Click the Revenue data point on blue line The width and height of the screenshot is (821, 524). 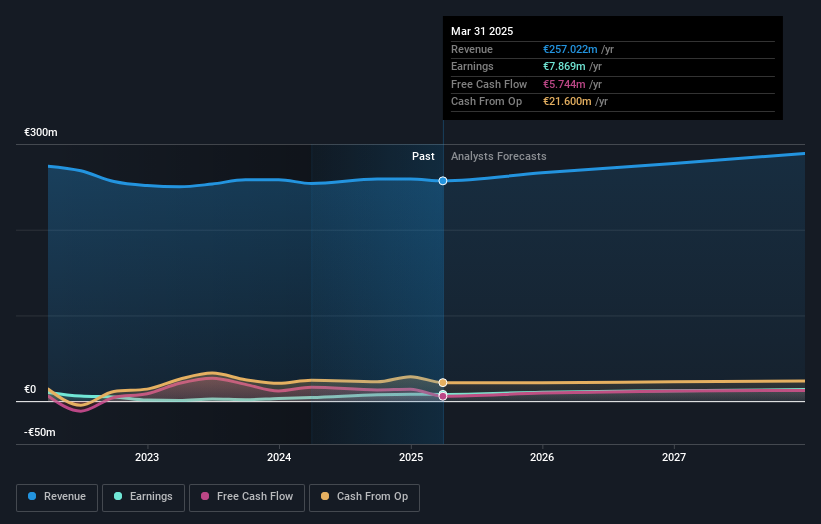coord(443,181)
